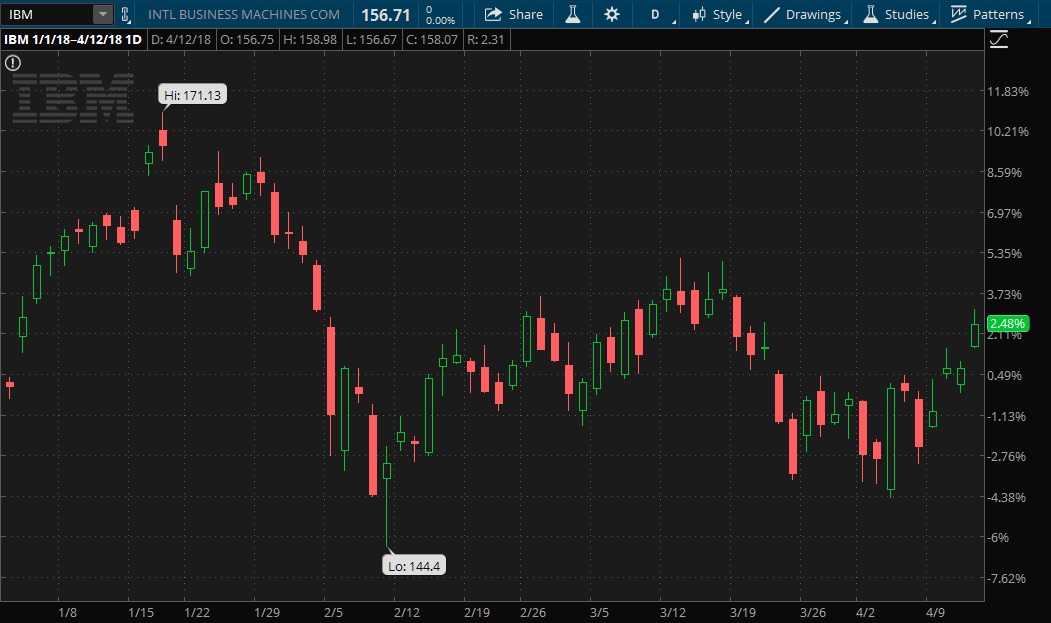
Task: Click the 0.00% change value
Action: point(440,20)
